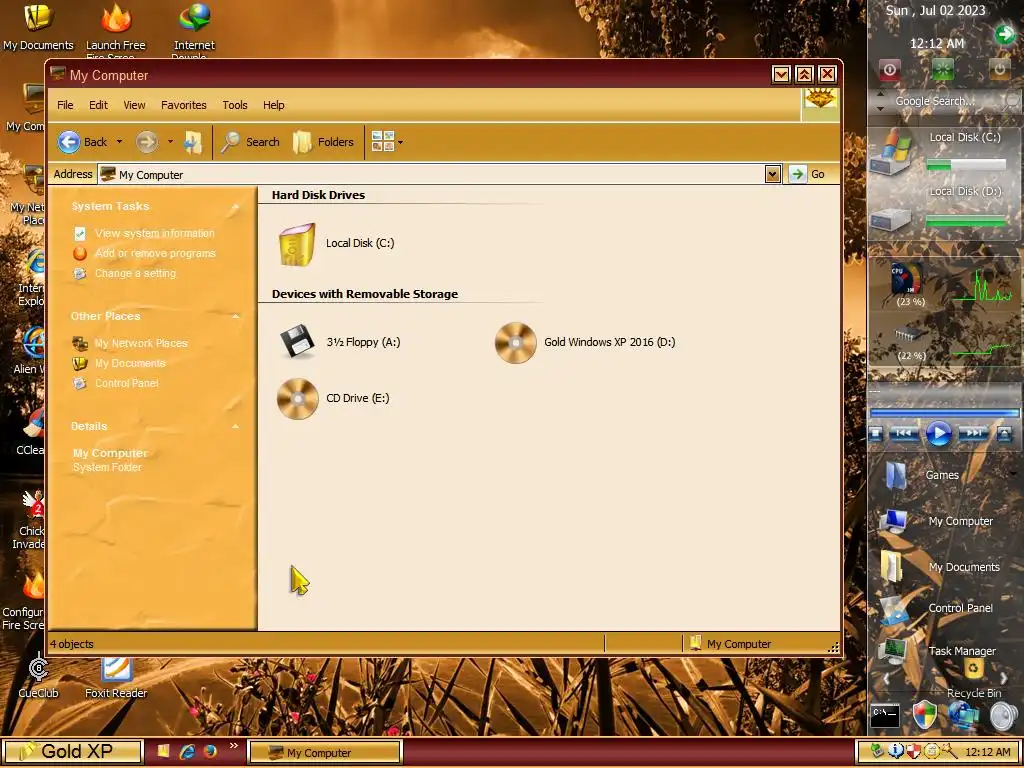
Task: Click the My Computer address field
Action: click(x=431, y=174)
